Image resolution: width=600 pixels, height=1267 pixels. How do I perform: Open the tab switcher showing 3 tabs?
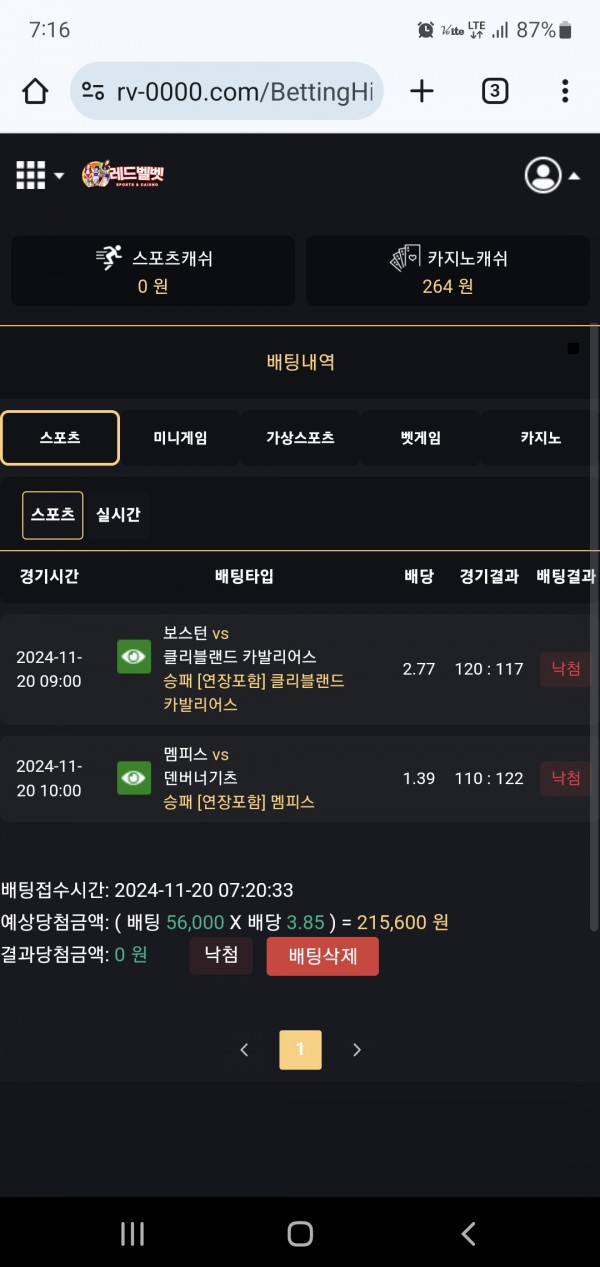click(x=494, y=92)
